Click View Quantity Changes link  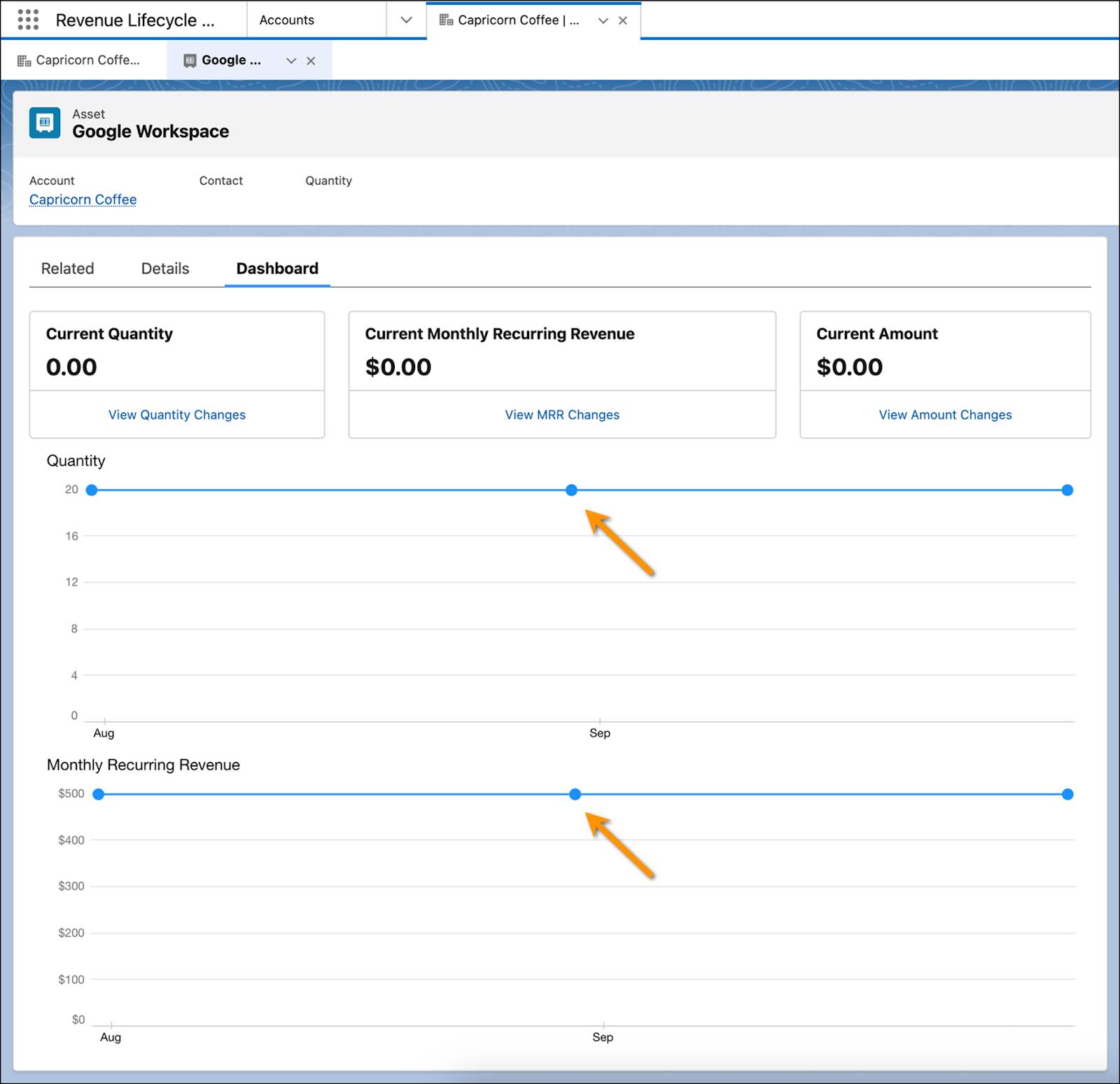point(177,415)
